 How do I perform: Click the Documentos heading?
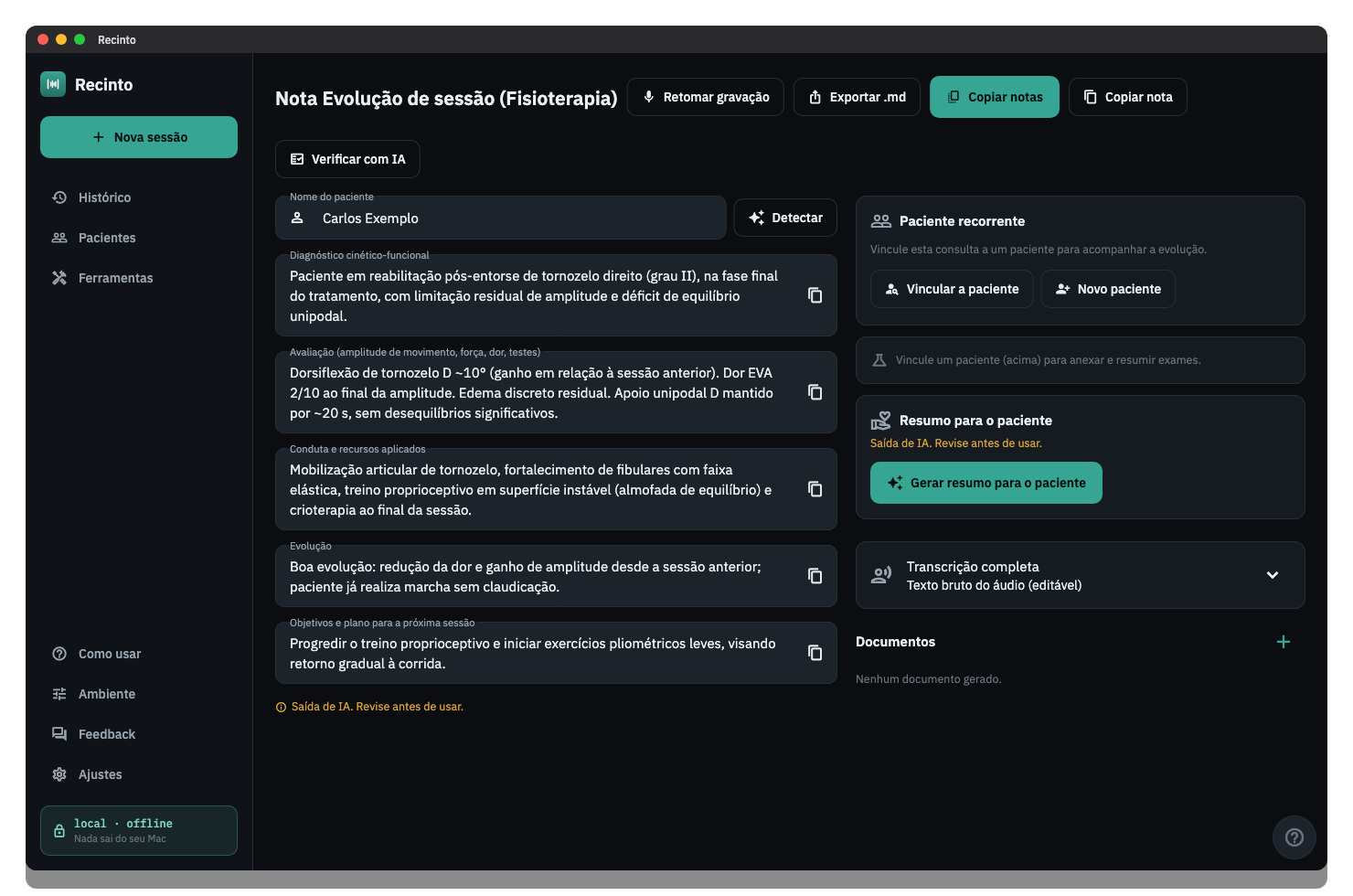click(x=895, y=642)
